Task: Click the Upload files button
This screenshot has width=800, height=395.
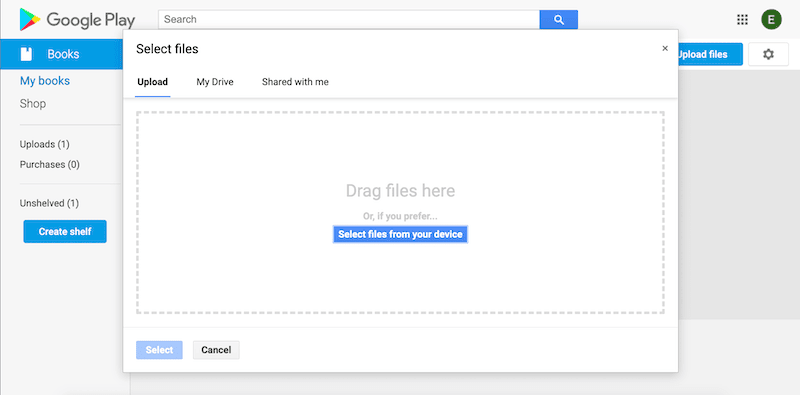Action: 707,54
